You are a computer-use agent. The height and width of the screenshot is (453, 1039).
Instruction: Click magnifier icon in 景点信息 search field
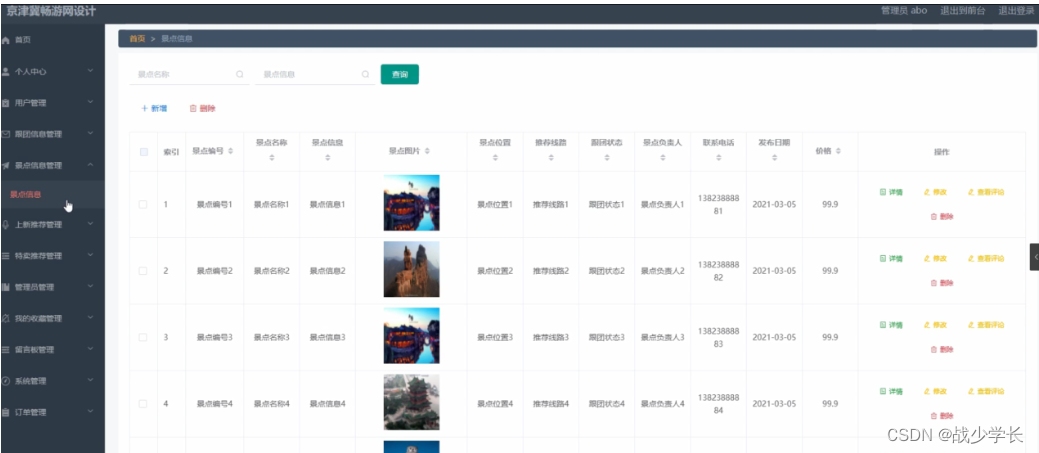click(x=365, y=75)
